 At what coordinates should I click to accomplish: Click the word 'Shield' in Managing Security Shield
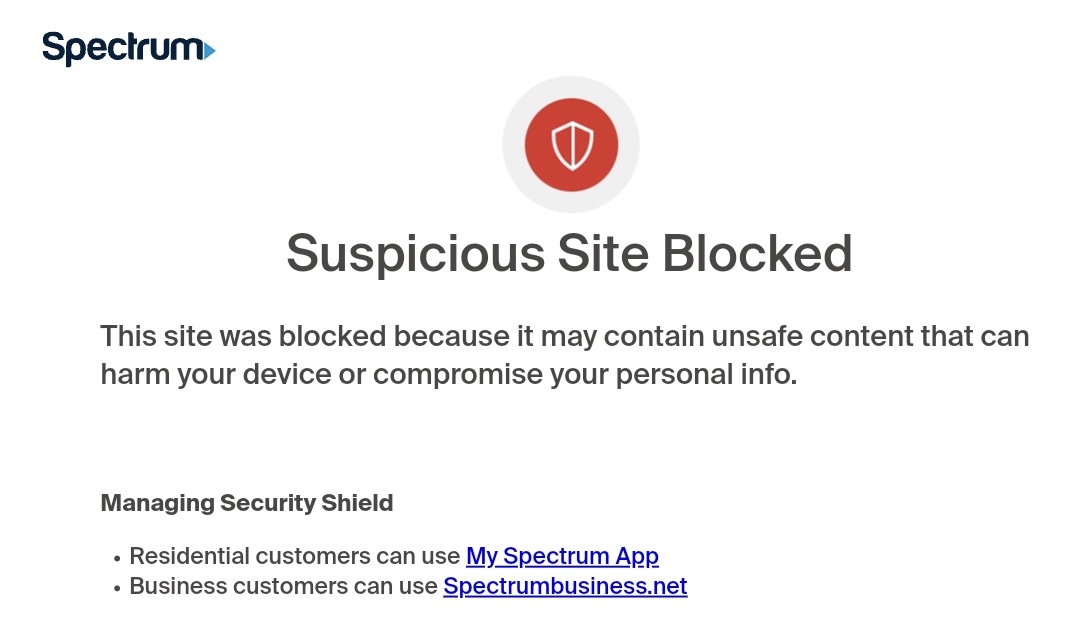pos(357,503)
